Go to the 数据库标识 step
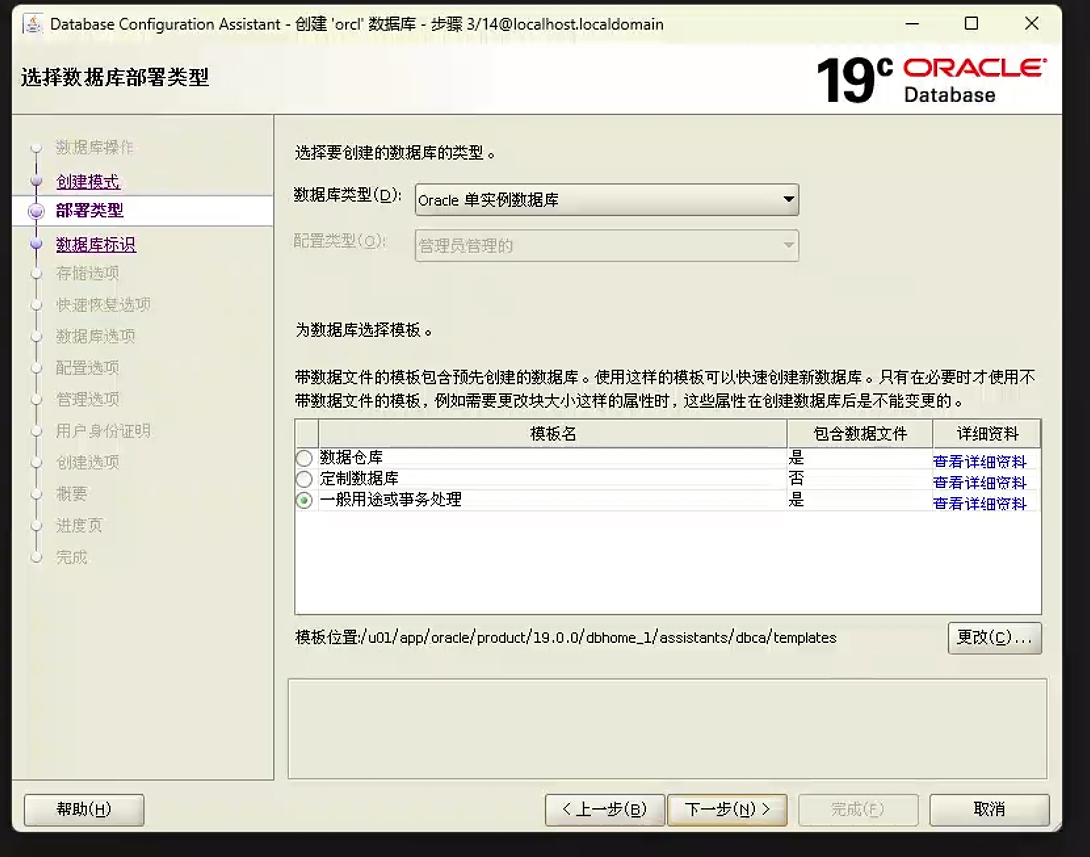 [x=96, y=245]
